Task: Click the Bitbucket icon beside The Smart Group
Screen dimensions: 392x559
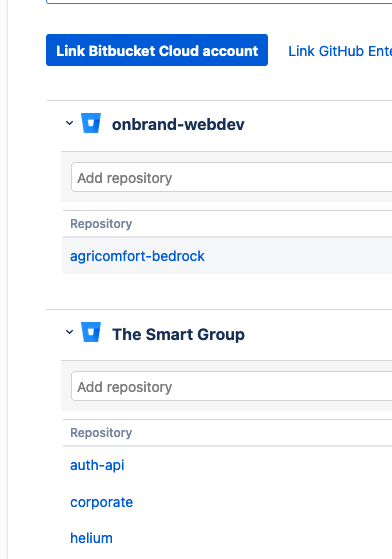Action: pyautogui.click(x=91, y=332)
